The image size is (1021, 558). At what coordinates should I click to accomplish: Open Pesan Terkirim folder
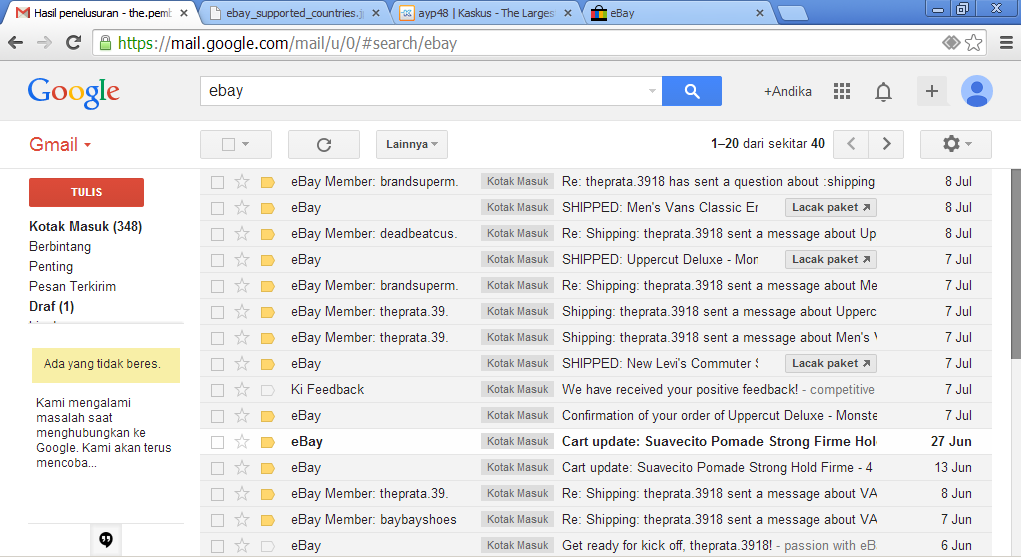coord(72,286)
